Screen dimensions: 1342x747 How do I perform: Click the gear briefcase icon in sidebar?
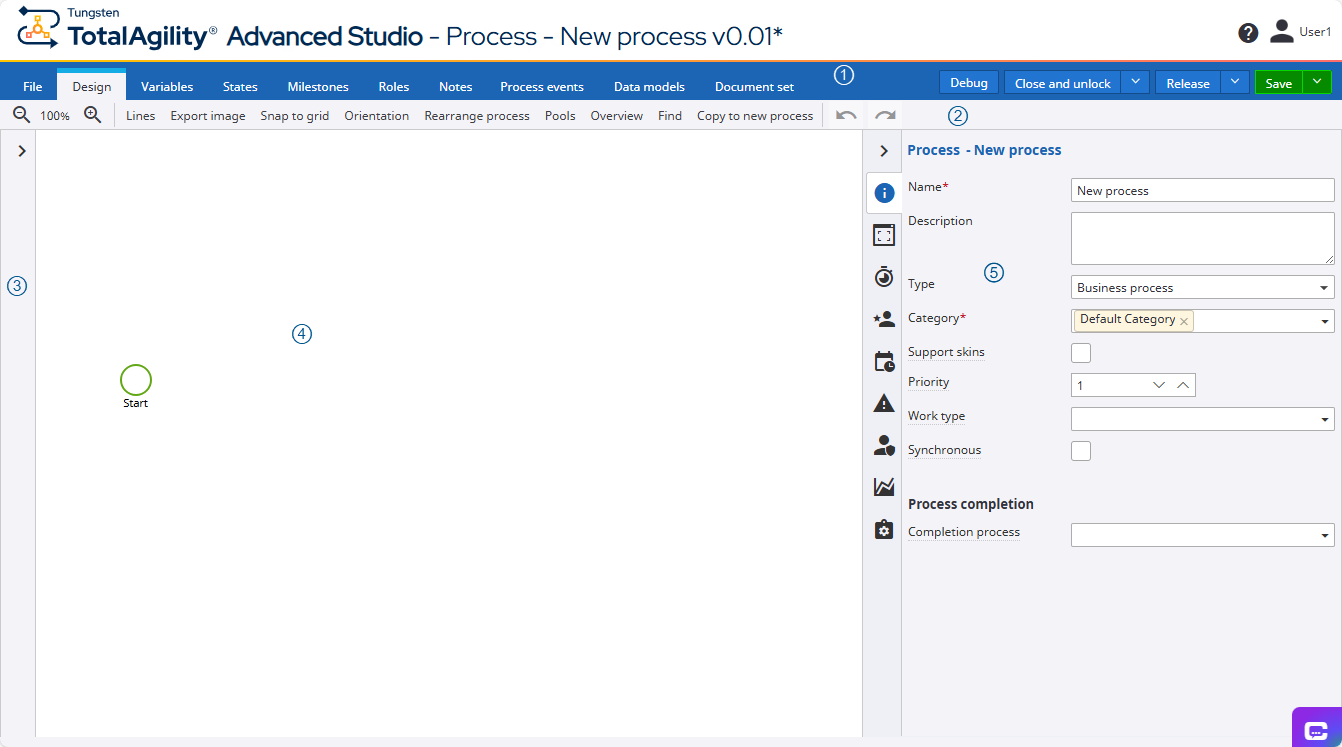[x=884, y=529]
